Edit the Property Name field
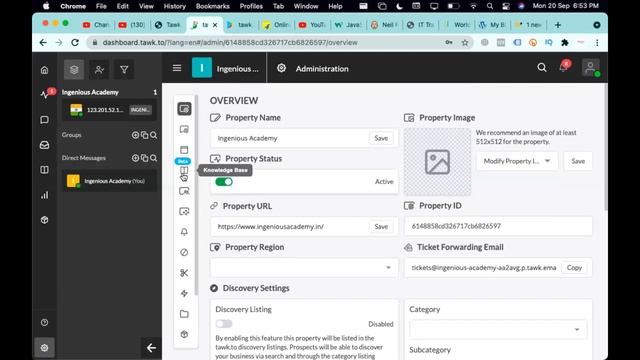Screen dimensions: 640x360 [290, 138]
